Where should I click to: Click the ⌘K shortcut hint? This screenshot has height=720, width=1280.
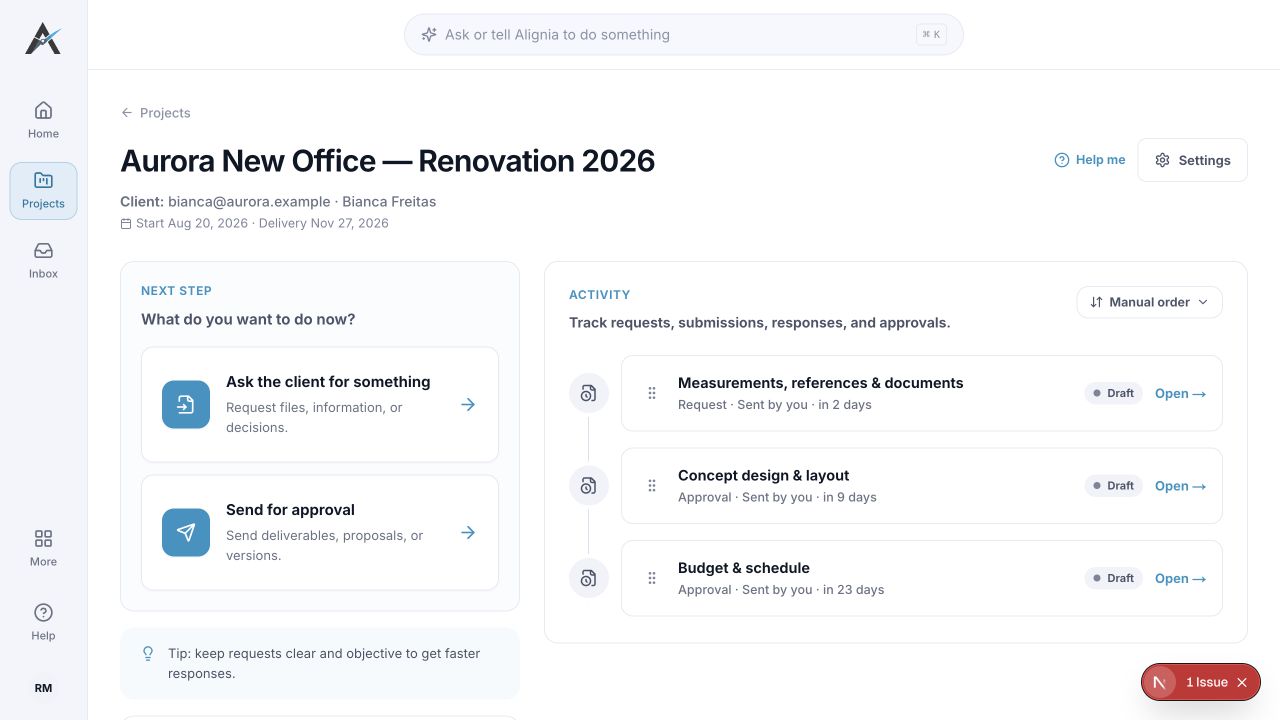(x=931, y=34)
